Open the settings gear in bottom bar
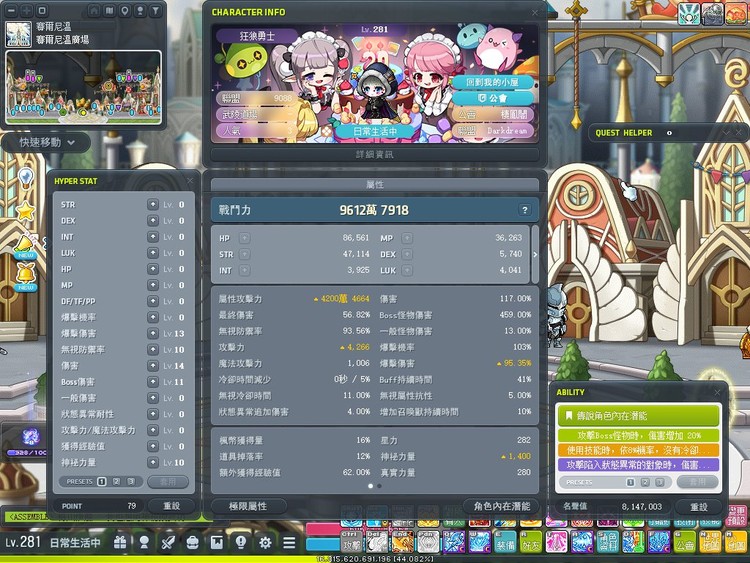This screenshot has width=750, height=563. point(265,542)
